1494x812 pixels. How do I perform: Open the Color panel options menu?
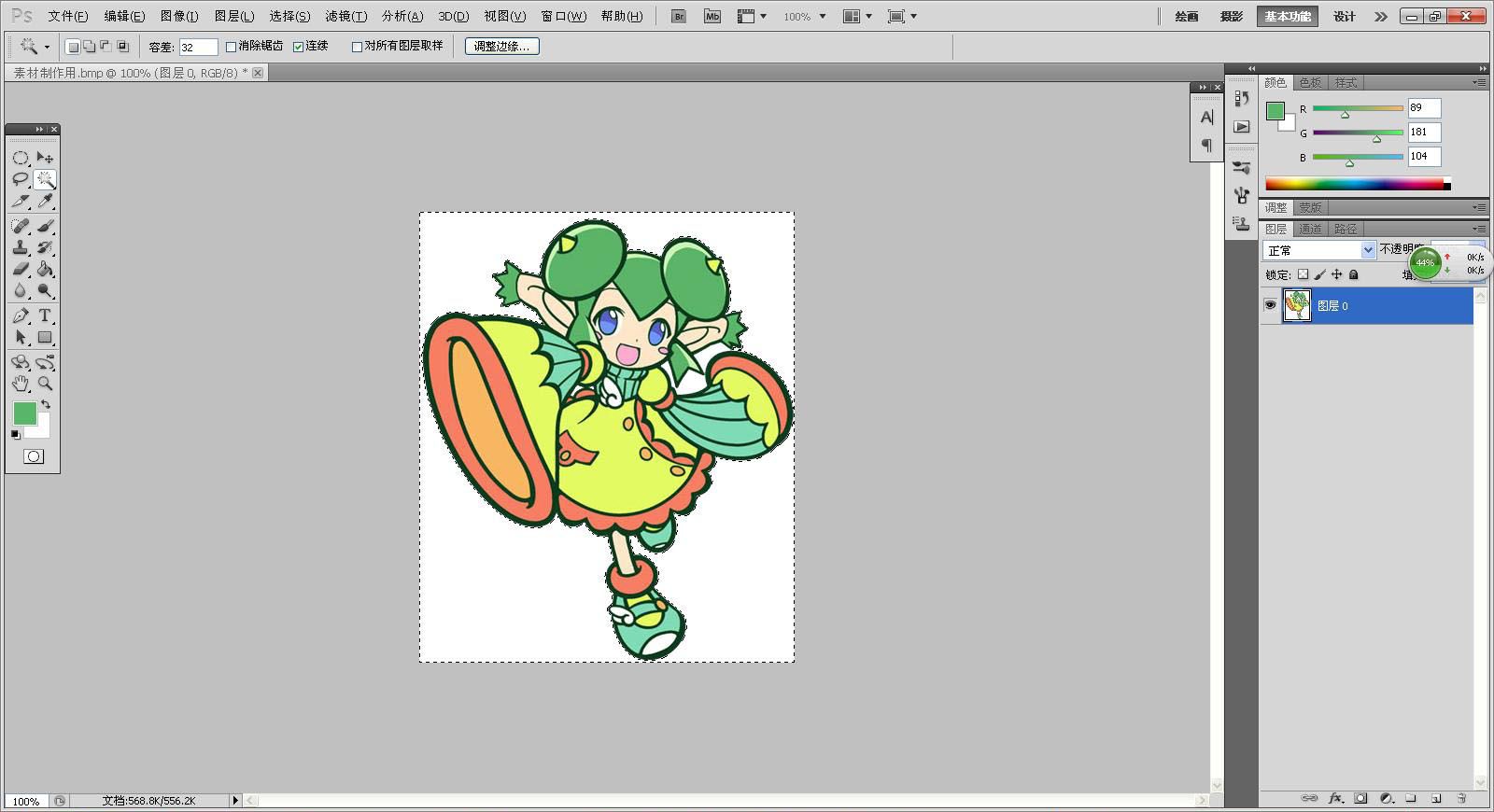[1479, 82]
